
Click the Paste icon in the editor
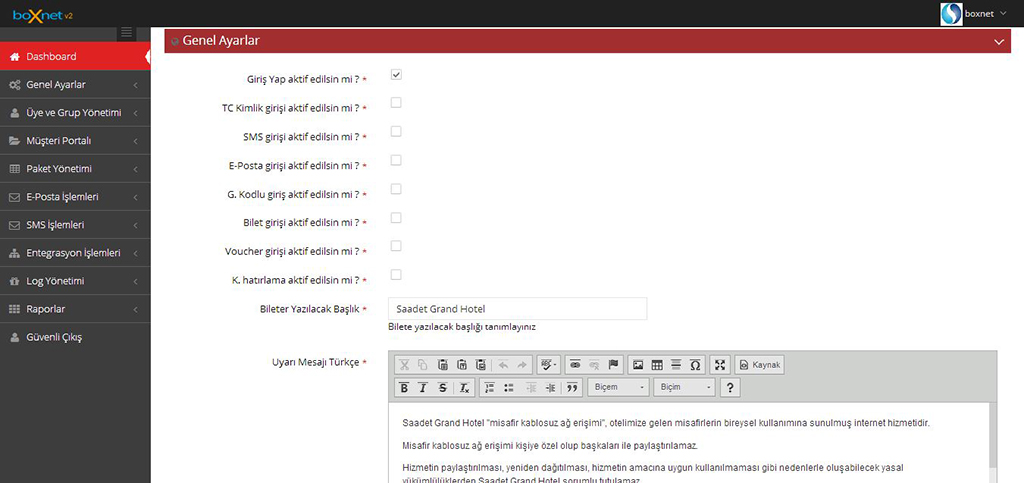(x=442, y=365)
